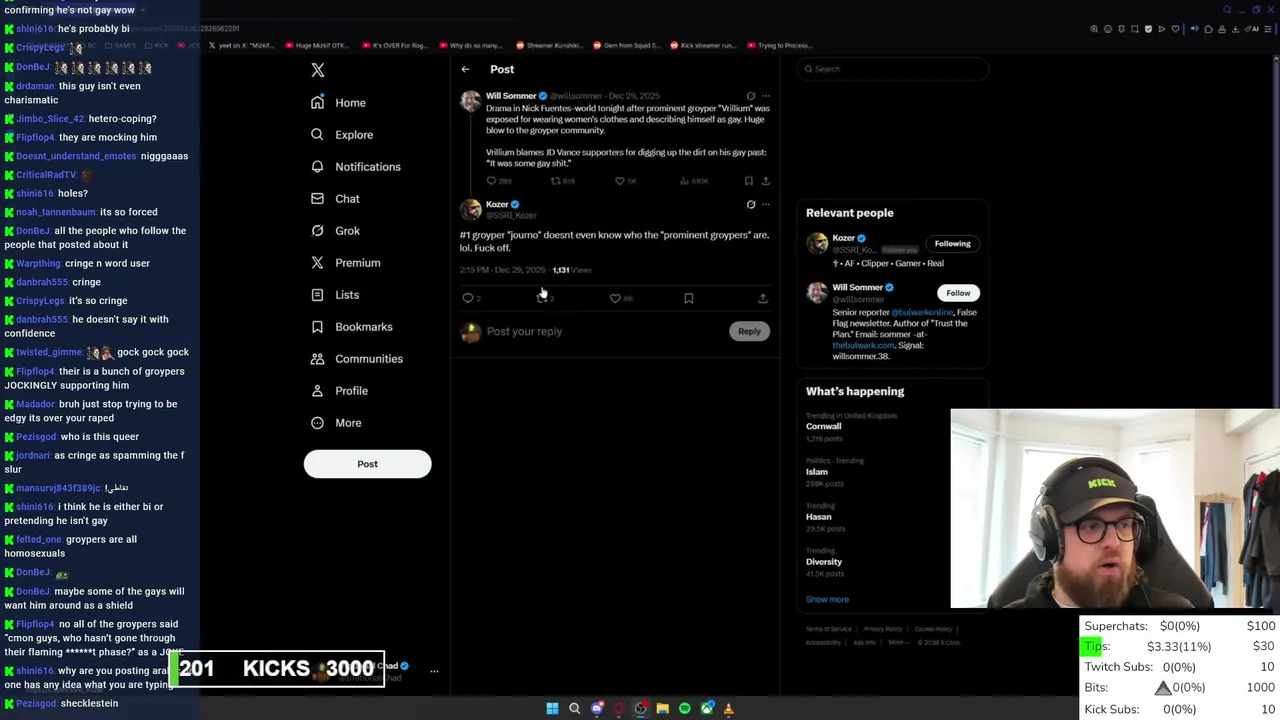Repost Will Sommer's post
The height and width of the screenshot is (720, 1280).
tap(556, 181)
